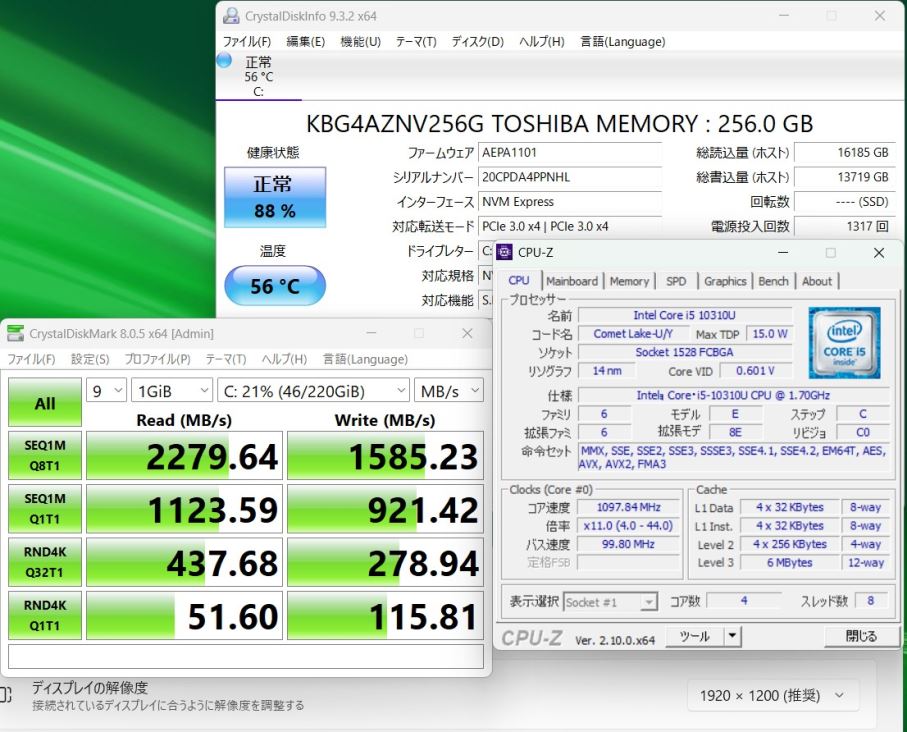Open the test size dropdown showing 1GiB

click(172, 391)
